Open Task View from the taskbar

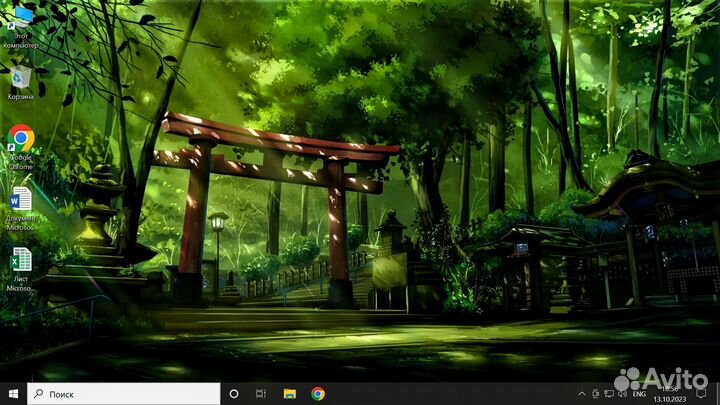pos(261,394)
